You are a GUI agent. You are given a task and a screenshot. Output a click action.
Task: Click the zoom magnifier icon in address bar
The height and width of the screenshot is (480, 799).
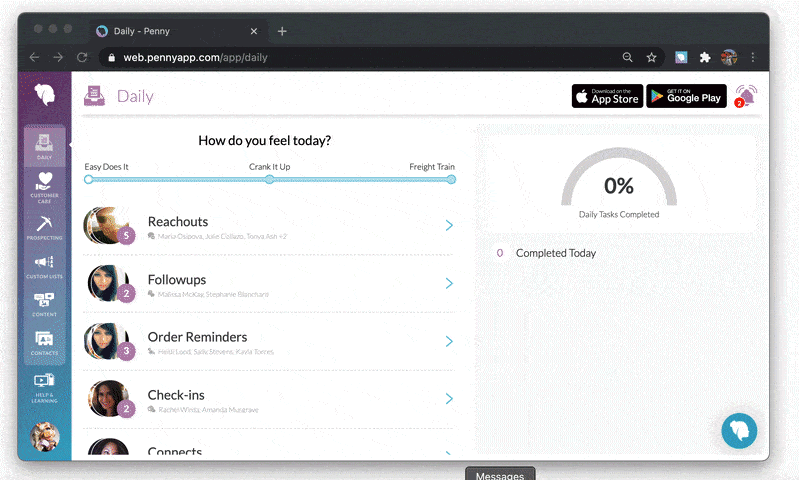click(627, 57)
